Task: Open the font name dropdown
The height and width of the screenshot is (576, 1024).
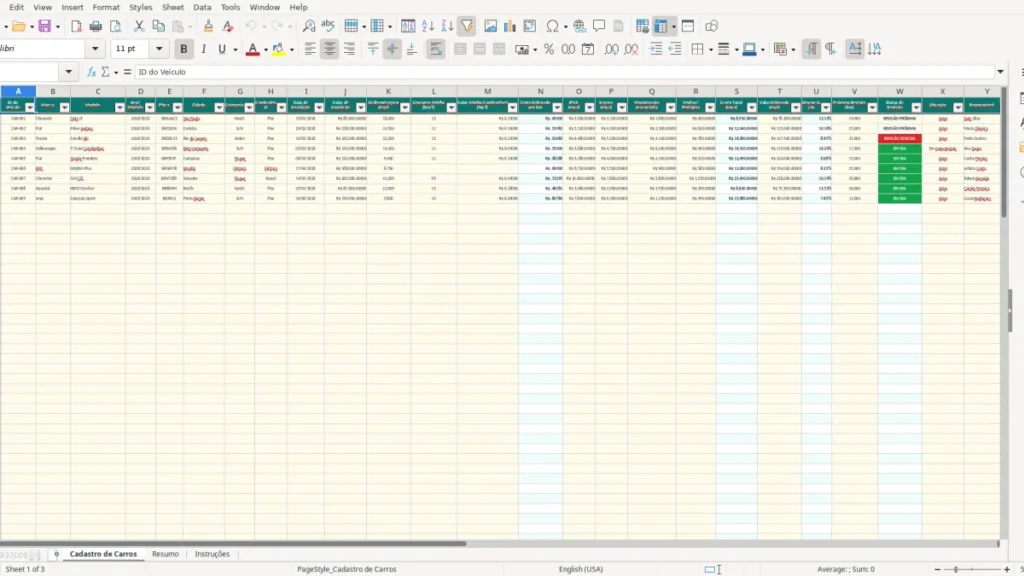Action: coord(95,48)
